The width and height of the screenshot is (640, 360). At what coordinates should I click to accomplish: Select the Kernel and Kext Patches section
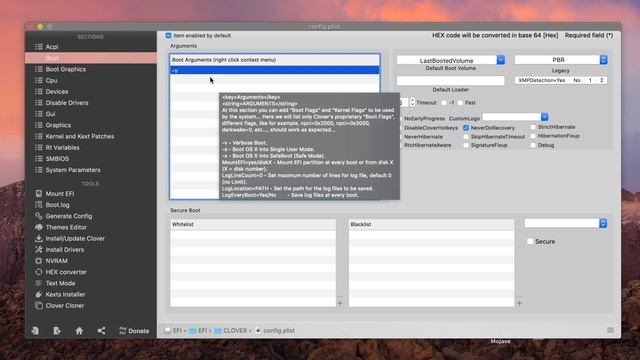[91, 136]
